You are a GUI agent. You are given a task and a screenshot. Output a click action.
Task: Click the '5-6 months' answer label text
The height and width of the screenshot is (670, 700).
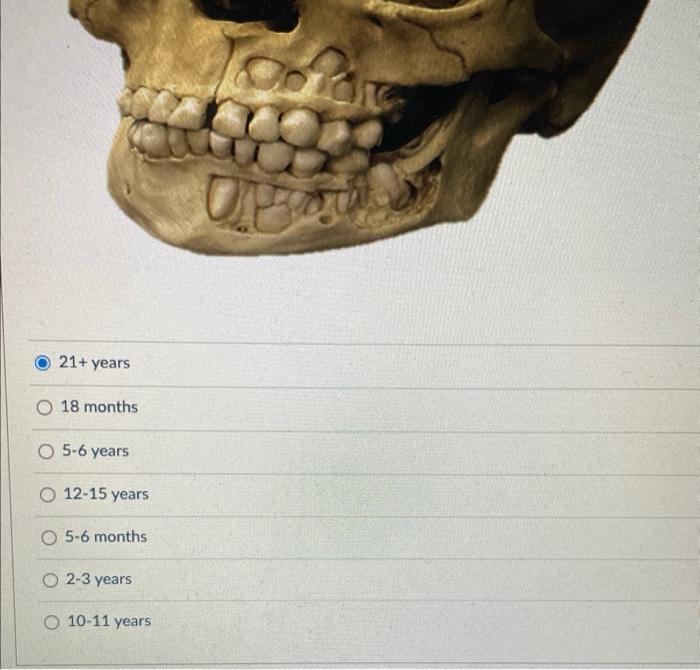click(x=106, y=537)
